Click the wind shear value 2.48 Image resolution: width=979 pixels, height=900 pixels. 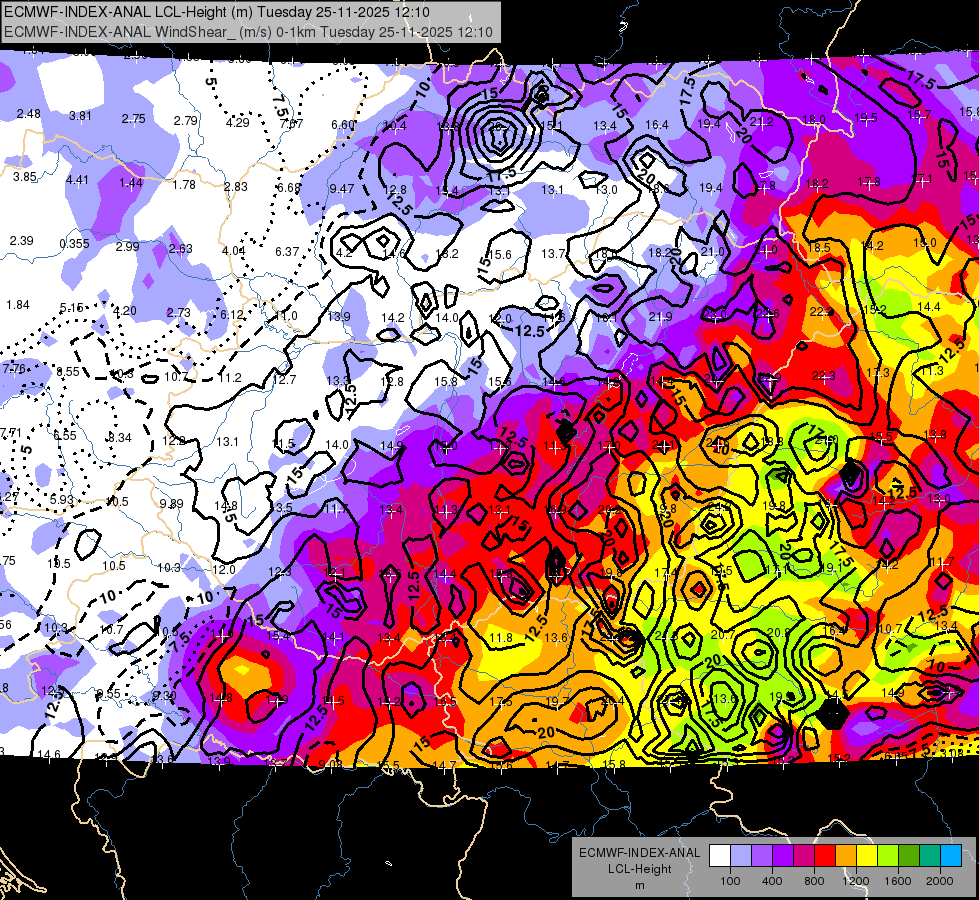pos(28,114)
